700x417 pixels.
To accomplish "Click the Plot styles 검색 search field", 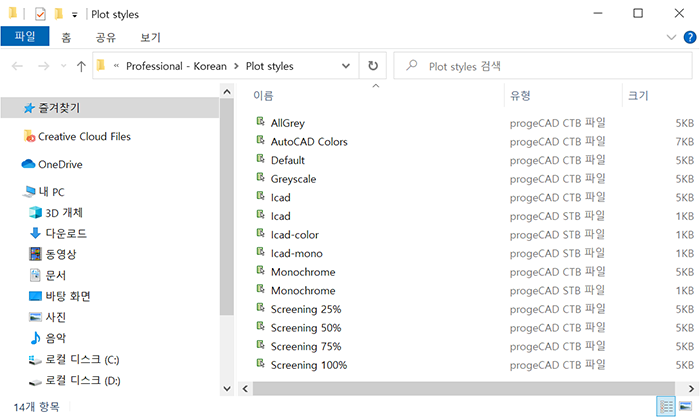I will [540, 66].
